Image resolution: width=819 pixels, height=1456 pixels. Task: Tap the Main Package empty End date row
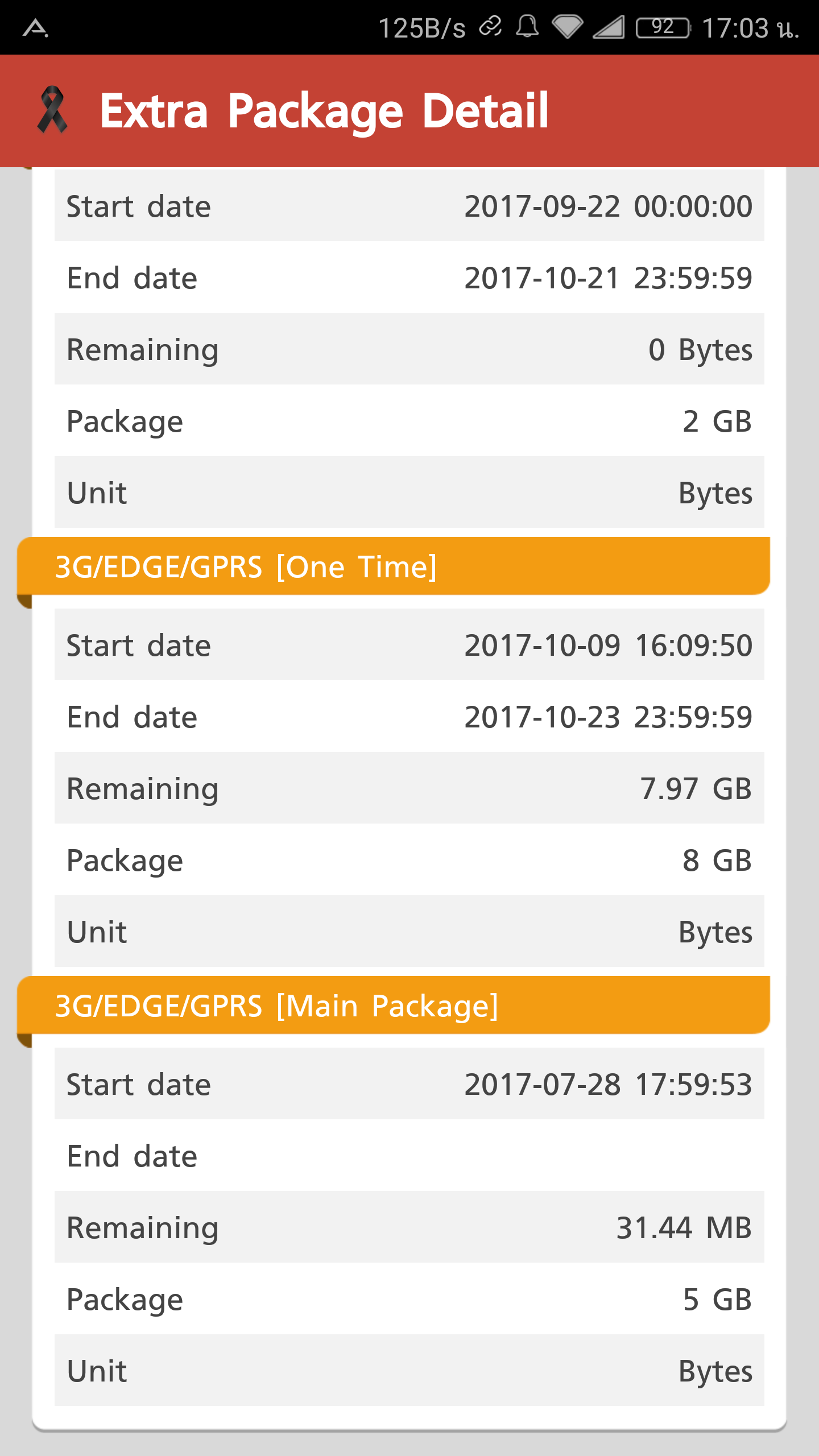click(409, 1155)
